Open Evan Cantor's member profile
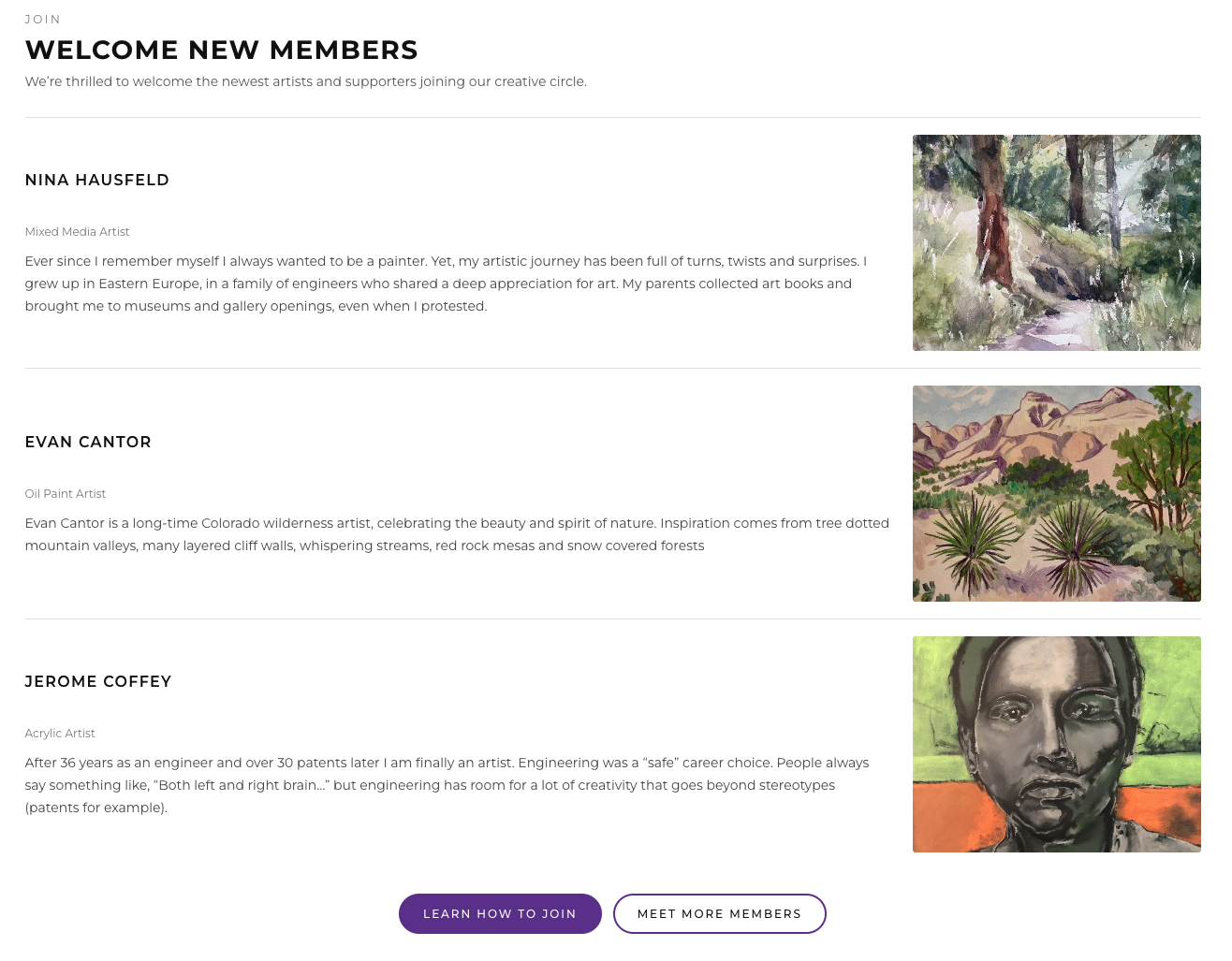 (x=88, y=442)
